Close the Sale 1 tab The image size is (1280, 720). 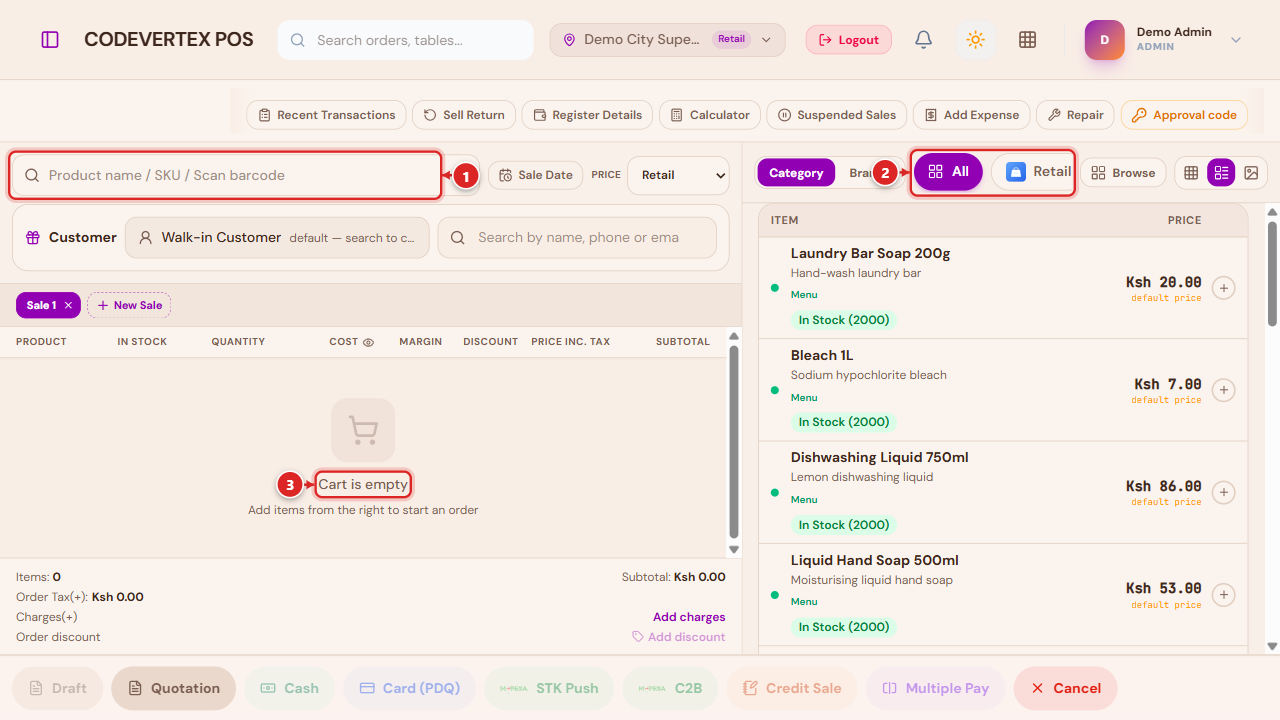coord(68,305)
